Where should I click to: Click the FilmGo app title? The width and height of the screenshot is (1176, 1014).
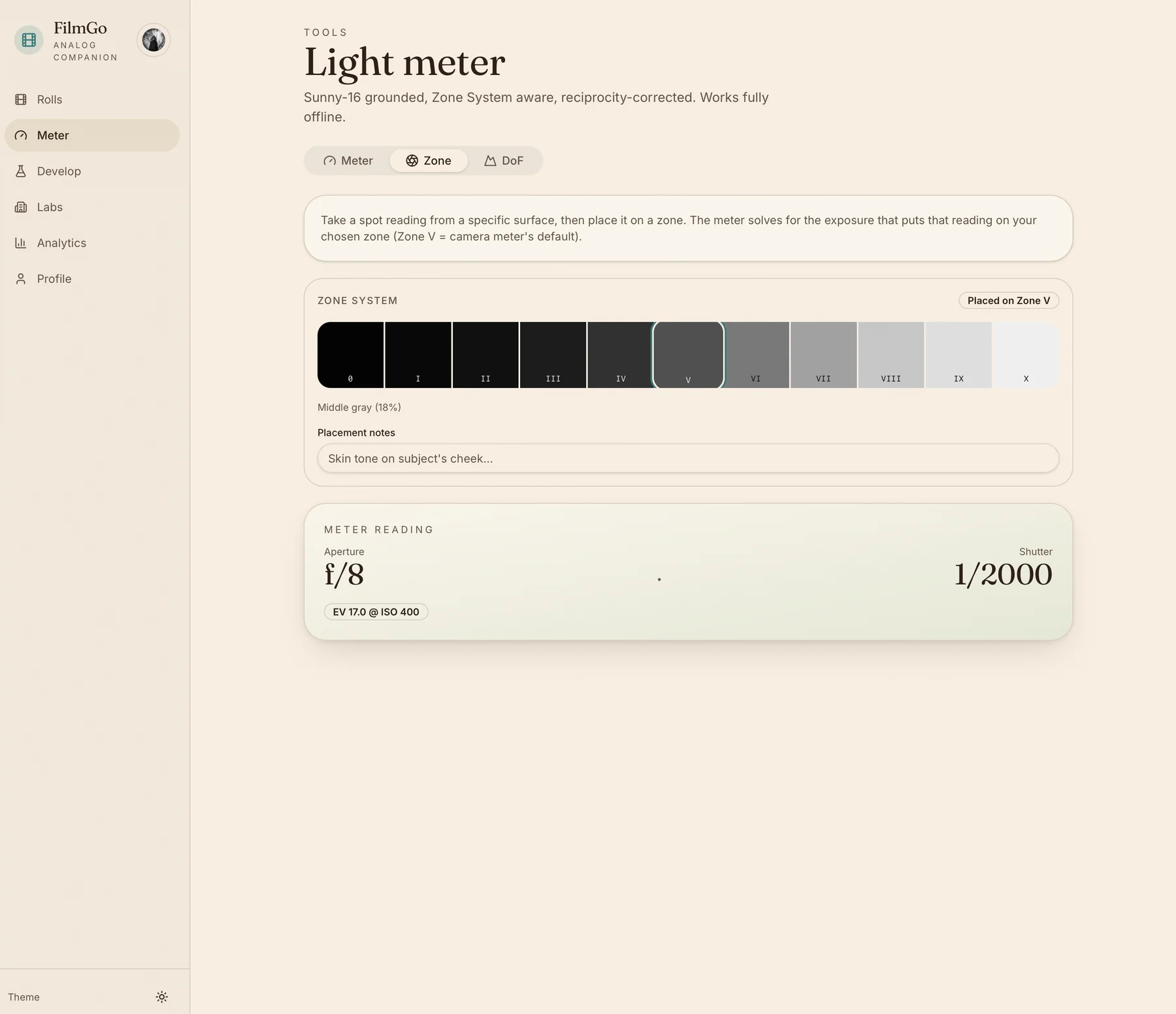point(80,28)
